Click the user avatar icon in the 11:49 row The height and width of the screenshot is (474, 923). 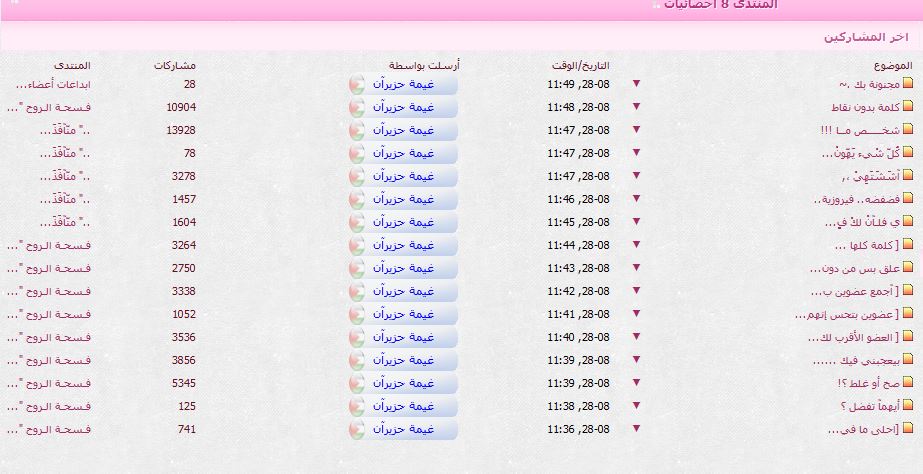pyautogui.click(x=357, y=86)
